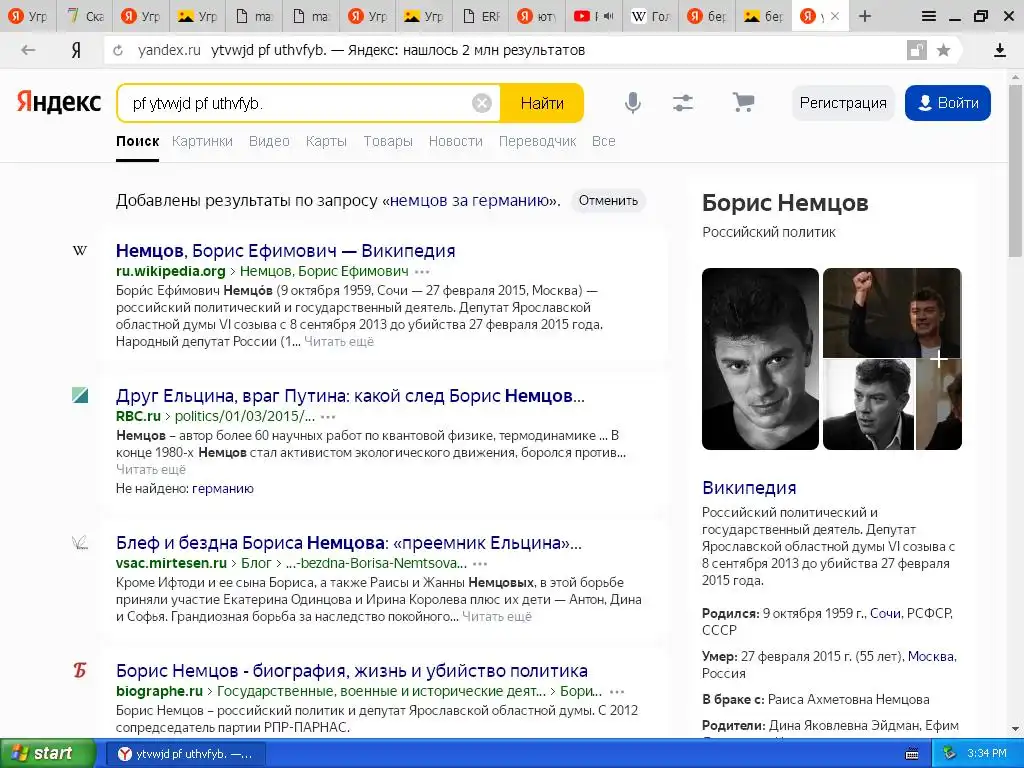
Task: Open the Windows start button
Action: [x=47, y=753]
